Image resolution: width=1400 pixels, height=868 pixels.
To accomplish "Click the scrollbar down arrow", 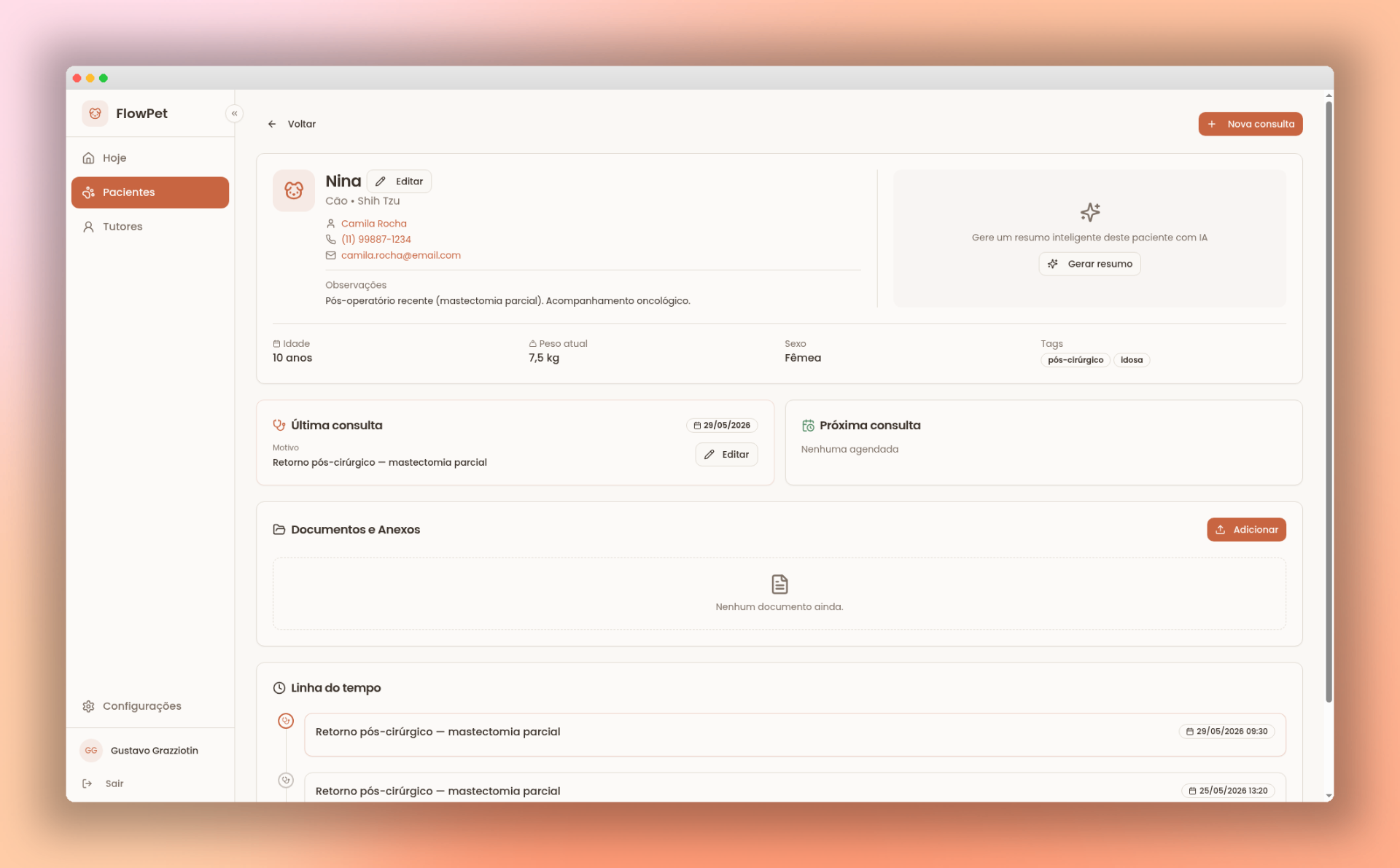I will tap(1329, 796).
